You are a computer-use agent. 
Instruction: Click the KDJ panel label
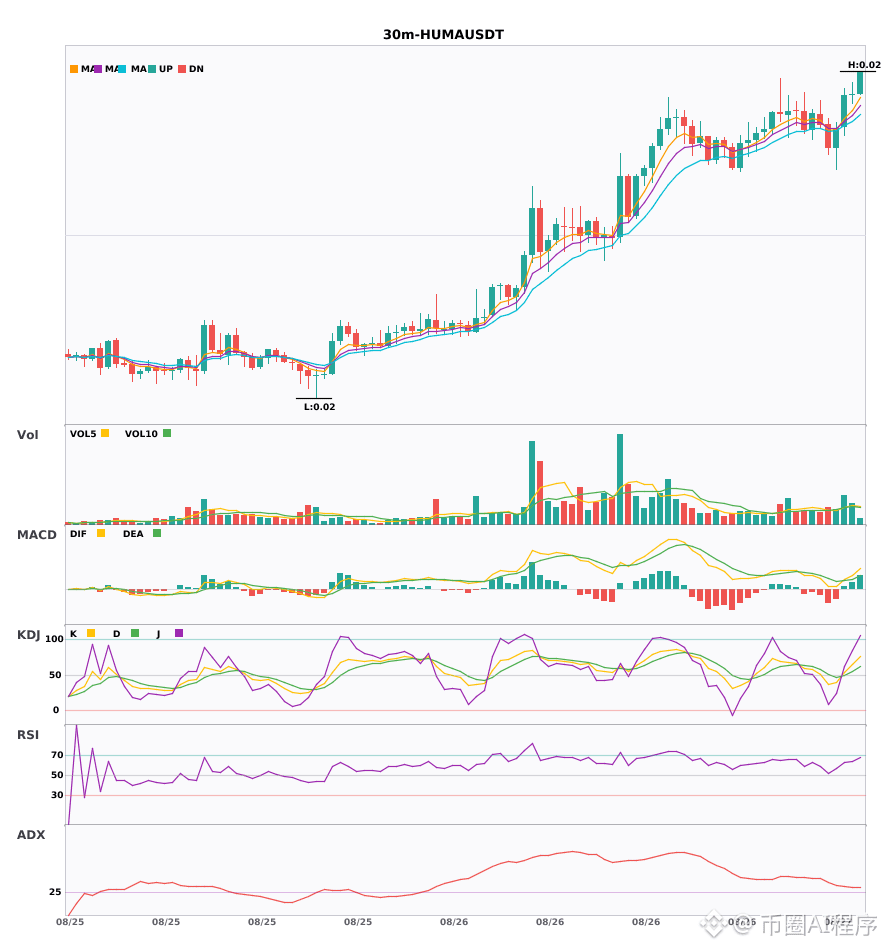point(28,635)
